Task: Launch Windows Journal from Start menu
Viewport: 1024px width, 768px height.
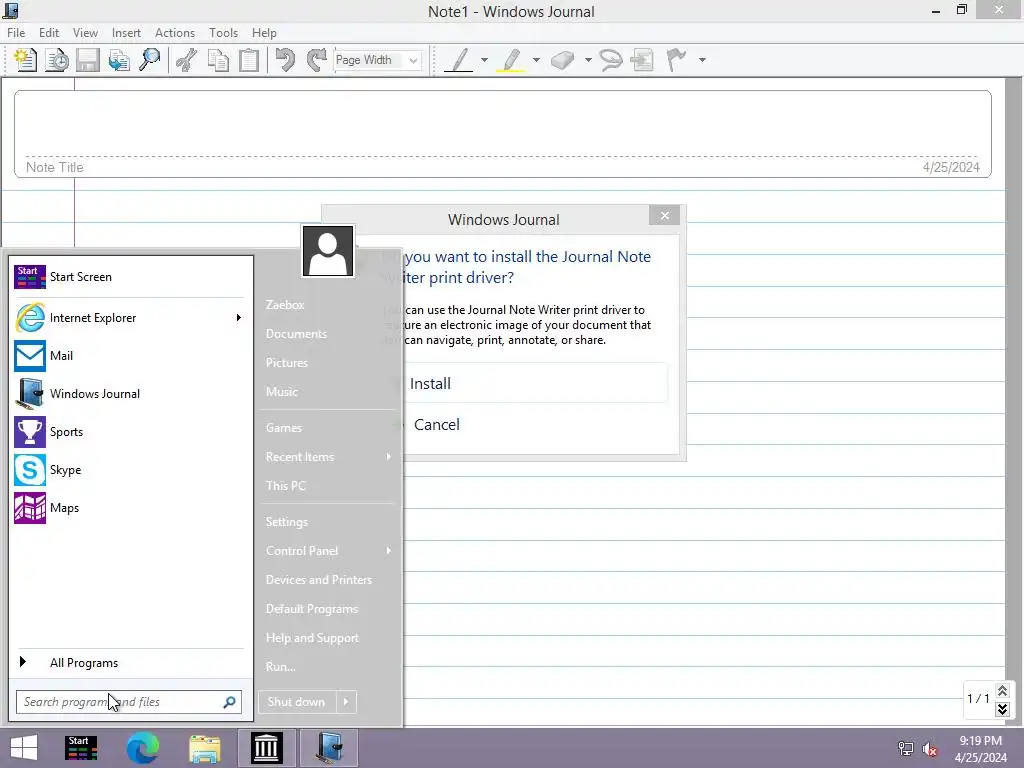Action: pyautogui.click(x=129, y=394)
